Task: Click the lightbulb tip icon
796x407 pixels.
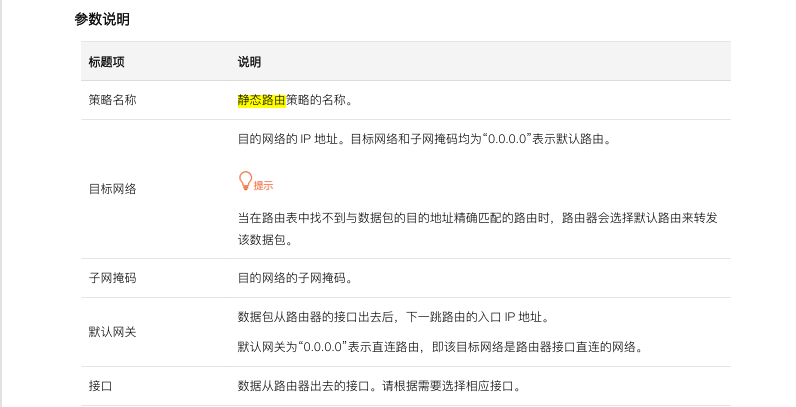Action: (x=244, y=180)
